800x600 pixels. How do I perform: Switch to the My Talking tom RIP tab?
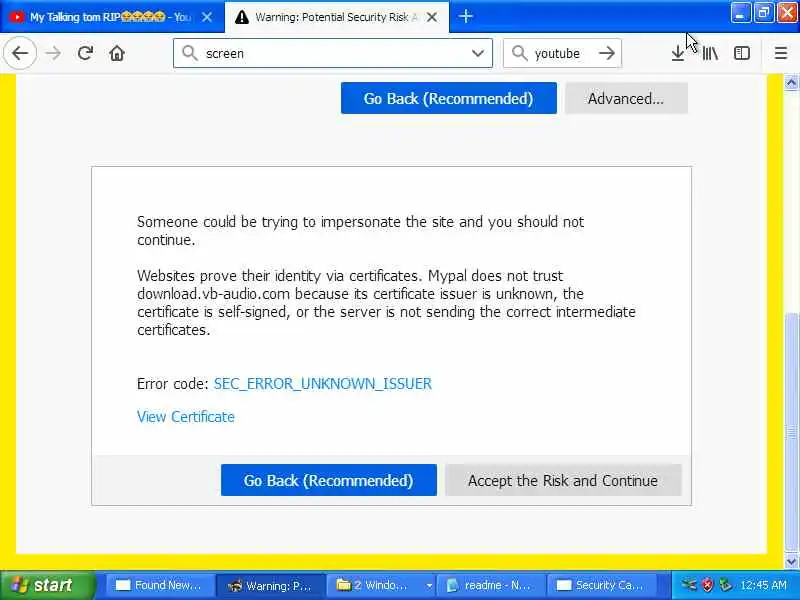click(112, 17)
